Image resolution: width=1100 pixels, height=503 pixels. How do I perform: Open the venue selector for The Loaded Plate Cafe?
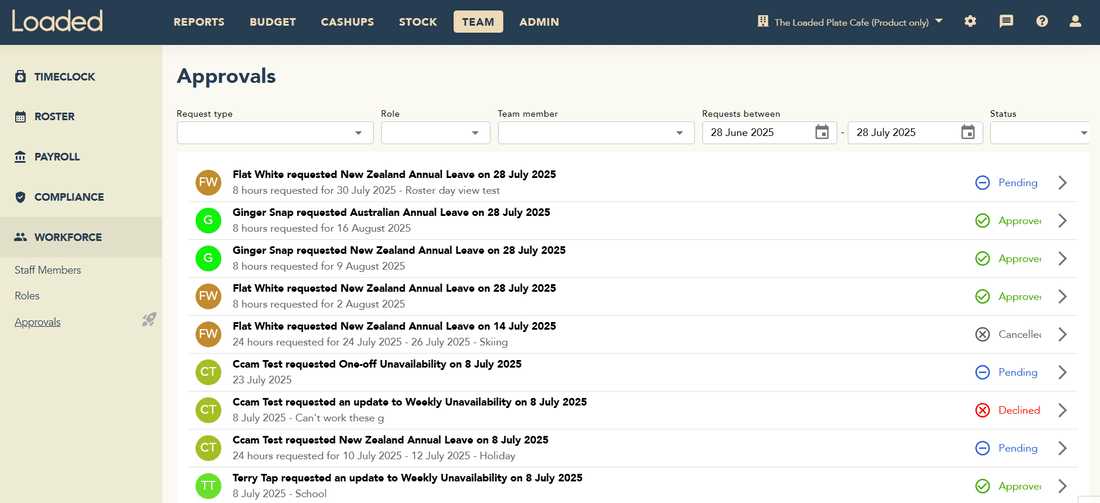click(850, 22)
